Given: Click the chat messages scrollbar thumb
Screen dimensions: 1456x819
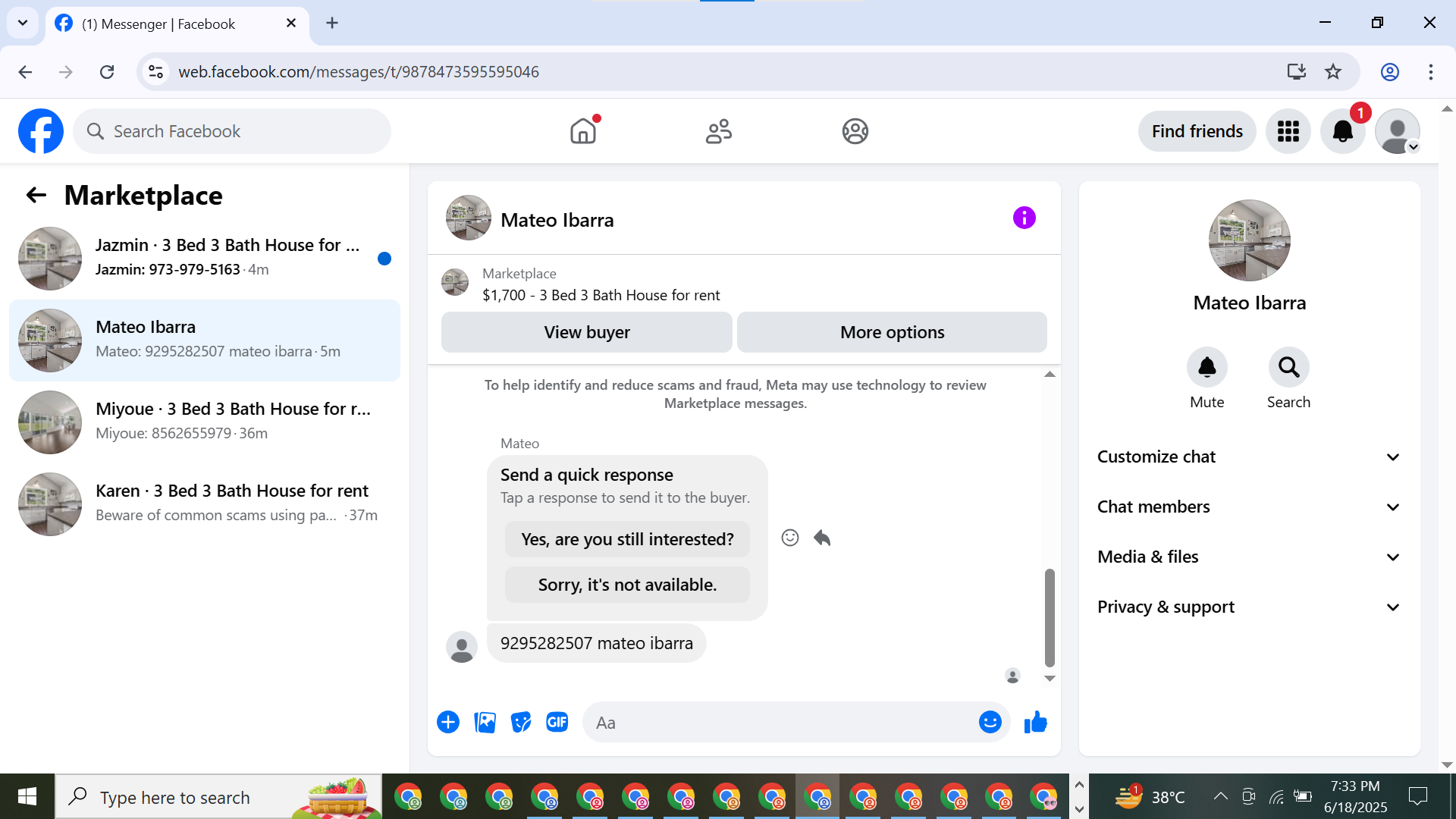Looking at the screenshot, I should pyautogui.click(x=1050, y=617).
